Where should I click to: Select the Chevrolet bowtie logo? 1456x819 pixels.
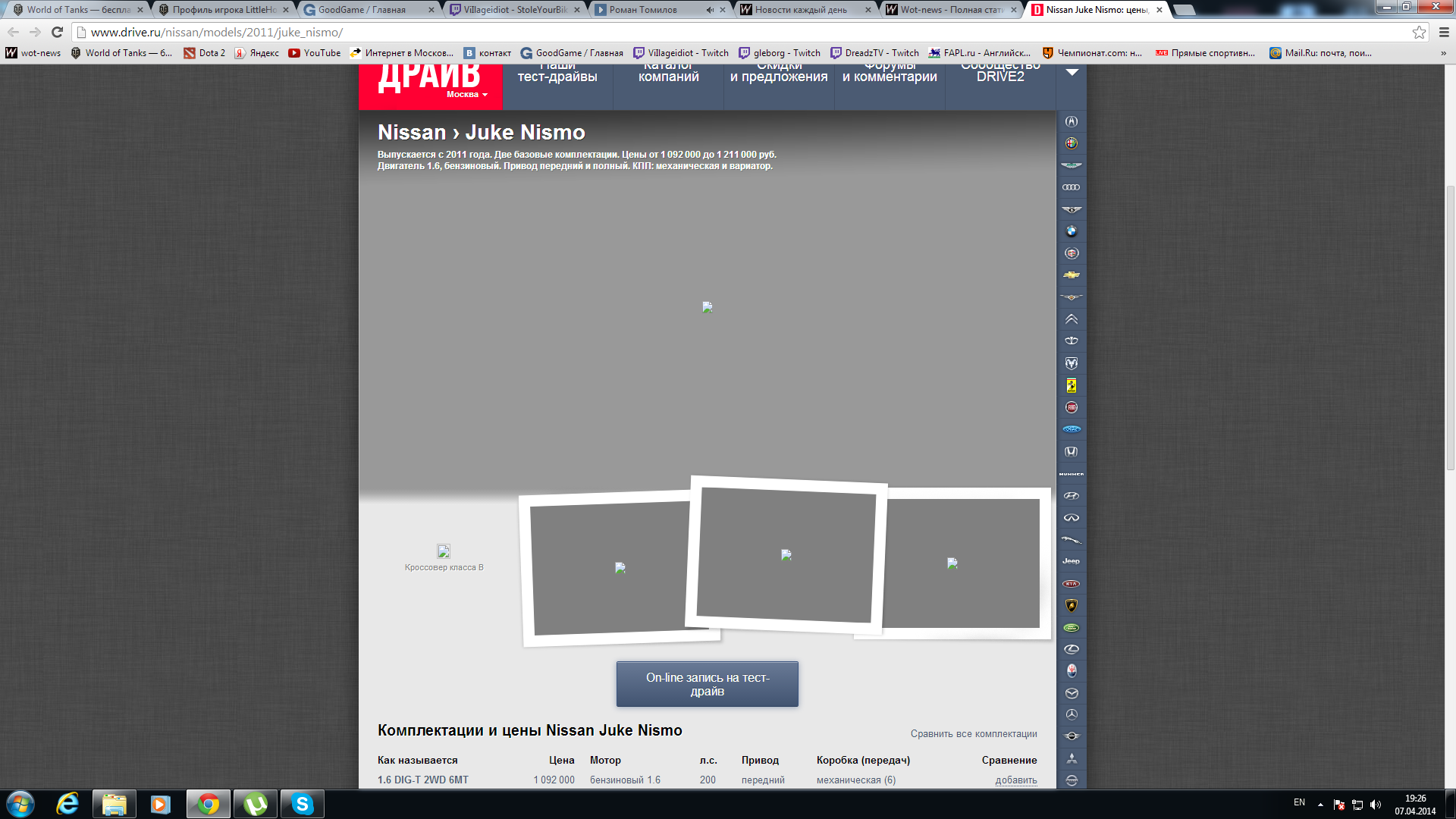(1072, 275)
